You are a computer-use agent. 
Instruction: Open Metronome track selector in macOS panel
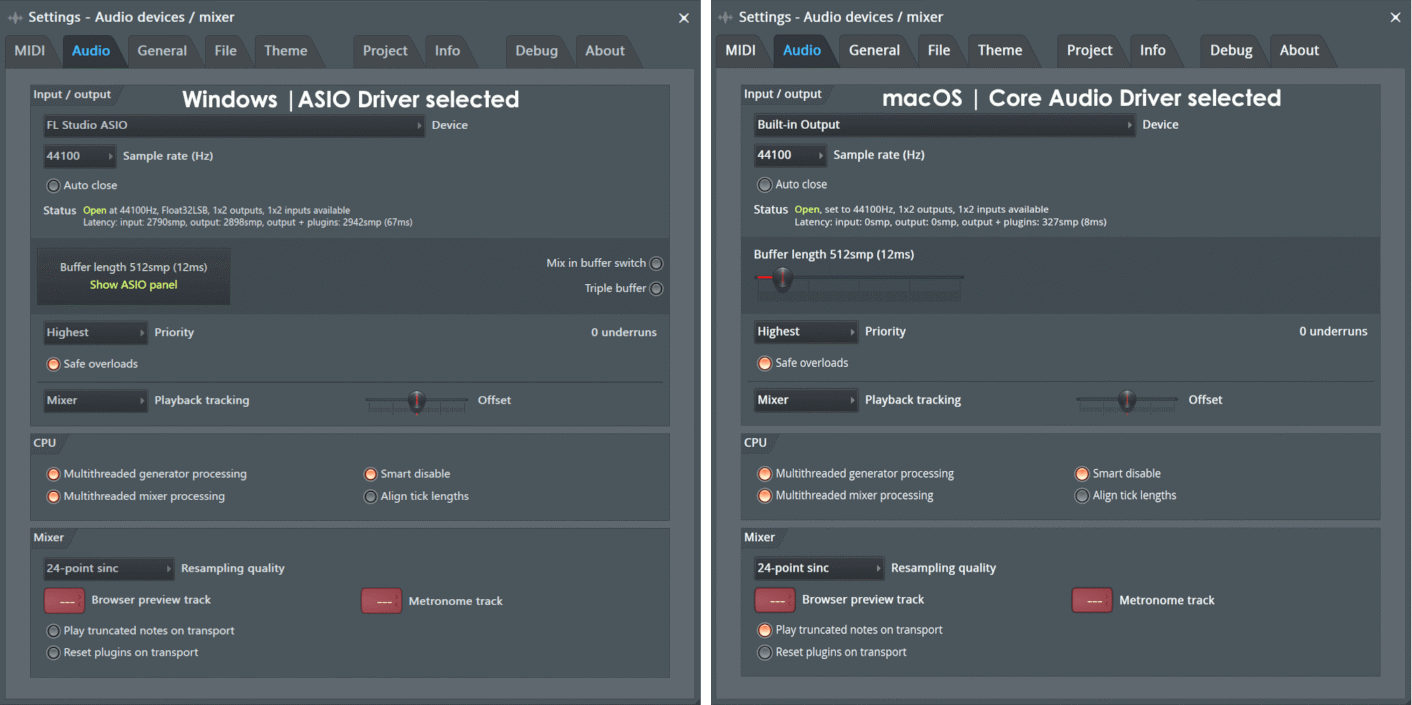click(1092, 600)
